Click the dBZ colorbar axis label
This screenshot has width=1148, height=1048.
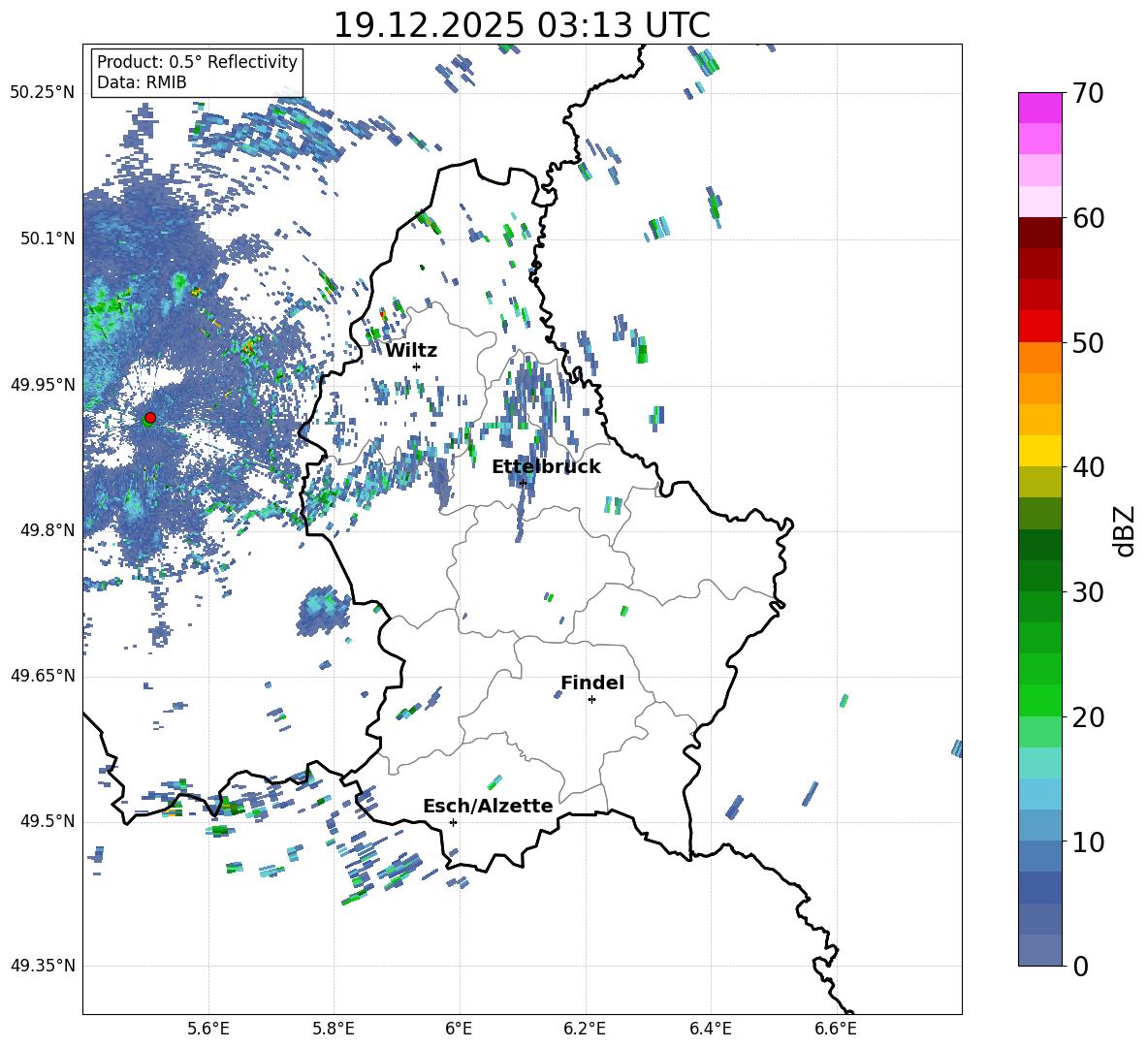click(x=1125, y=529)
